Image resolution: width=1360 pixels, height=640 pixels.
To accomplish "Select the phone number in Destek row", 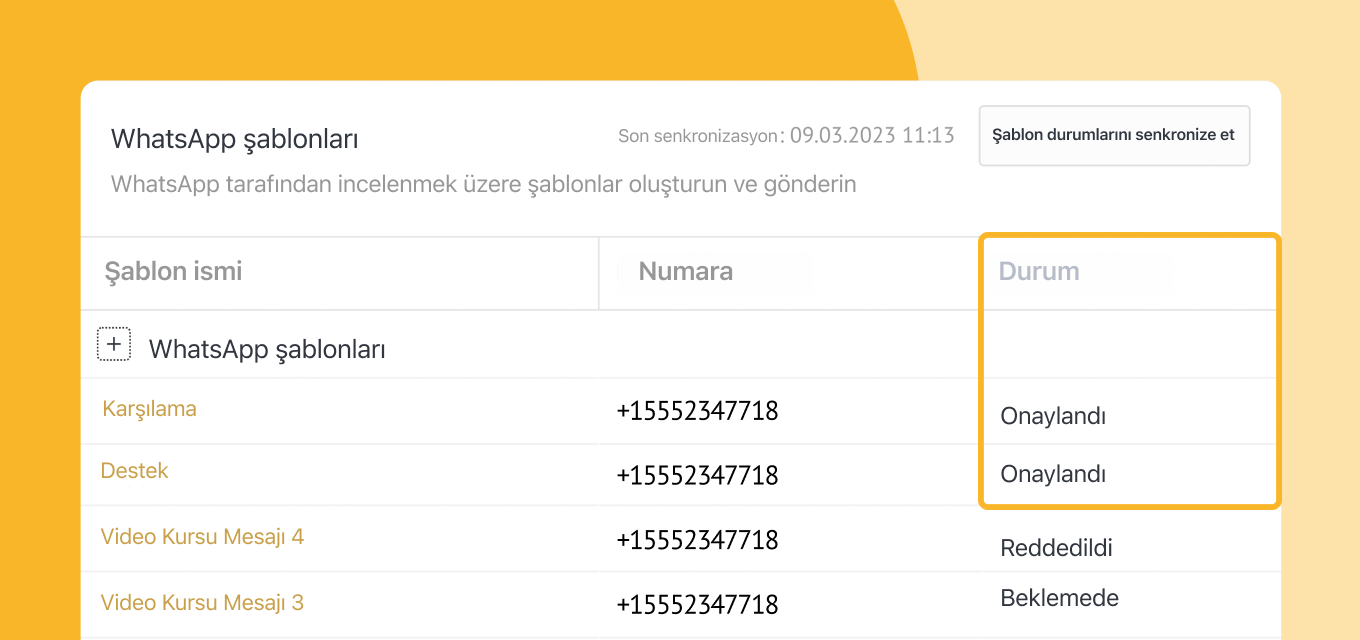I will [x=697, y=475].
